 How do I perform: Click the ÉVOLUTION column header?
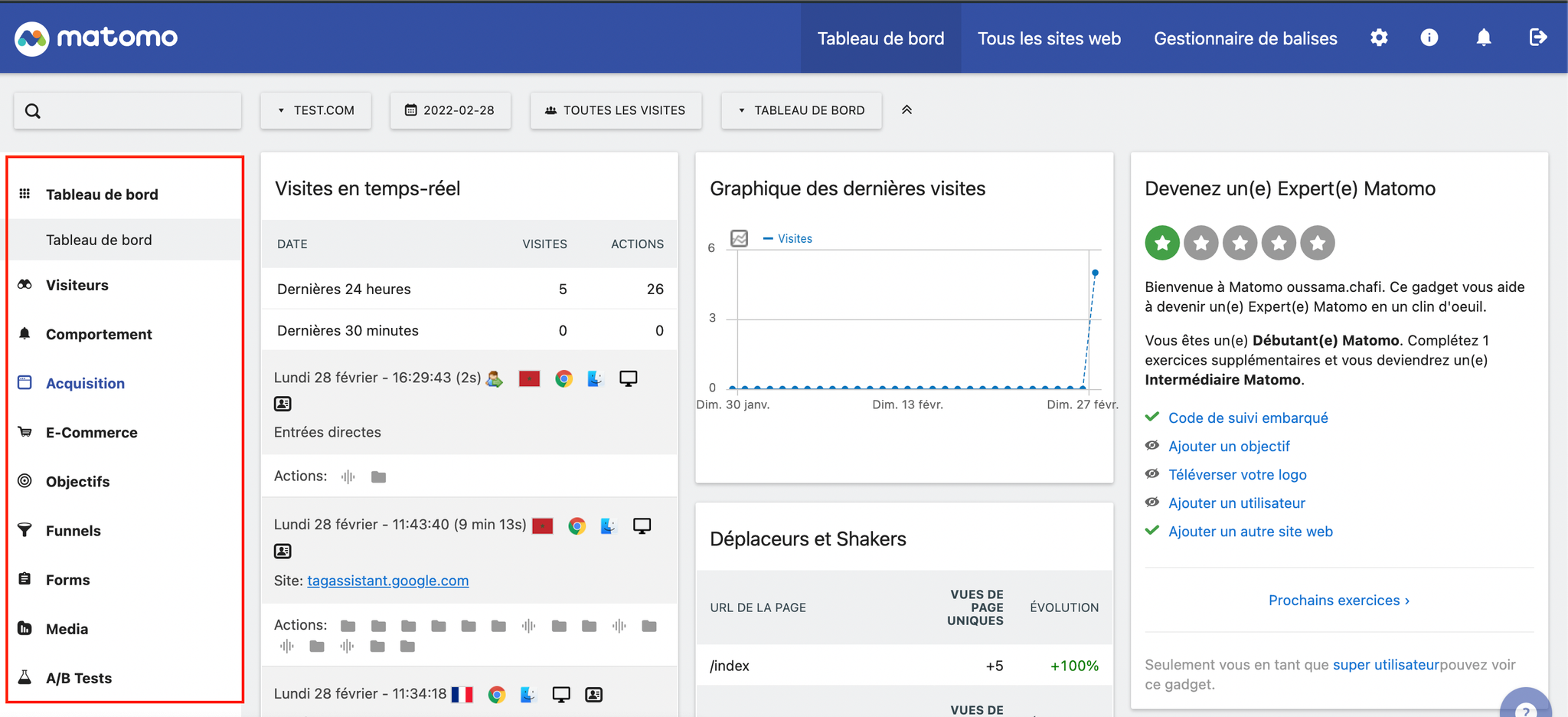(x=1064, y=607)
